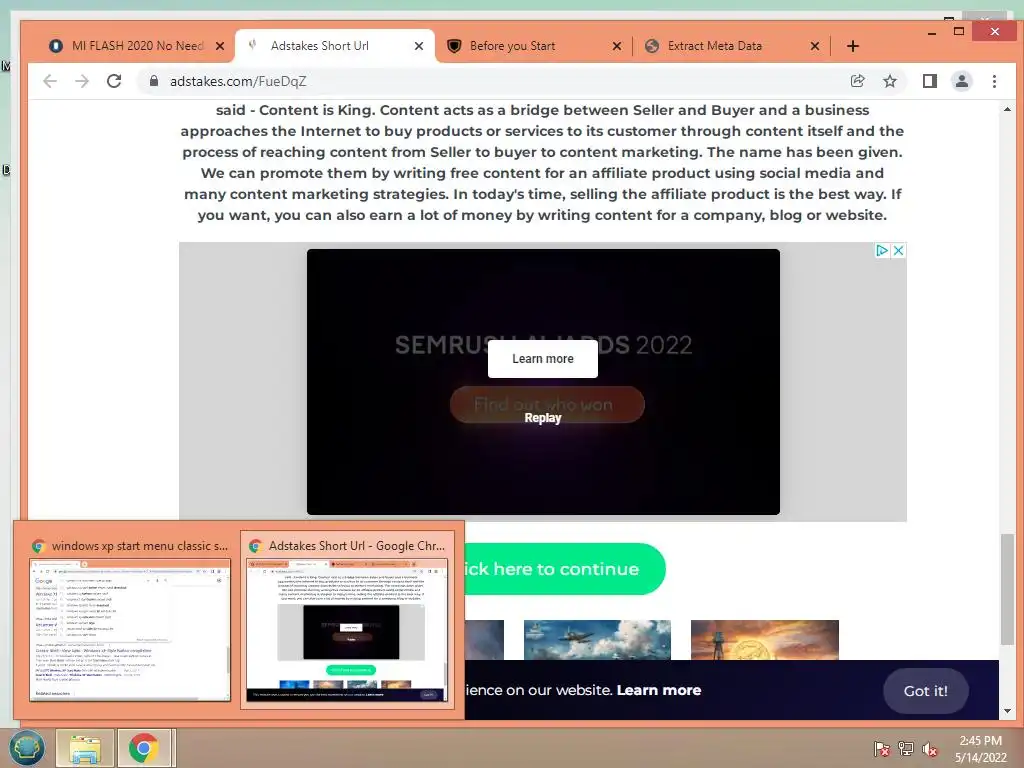Open File Explorer from the taskbar
Viewport: 1024px width, 768px height.
[85, 748]
